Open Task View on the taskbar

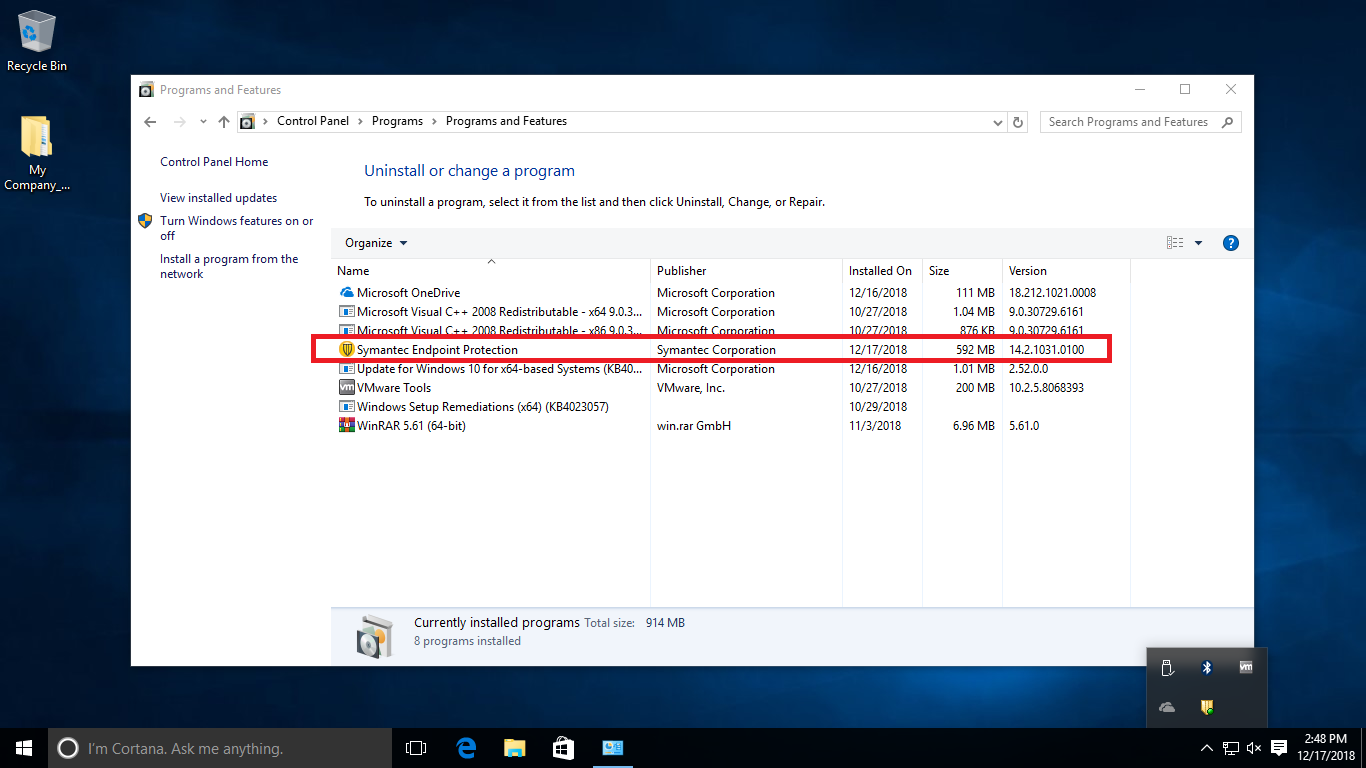click(x=416, y=748)
